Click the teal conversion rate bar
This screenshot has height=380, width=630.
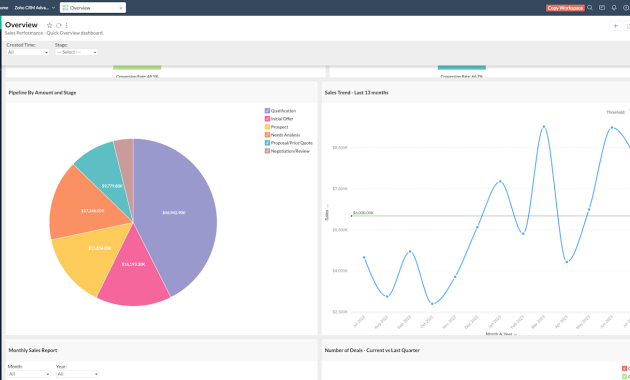click(462, 67)
